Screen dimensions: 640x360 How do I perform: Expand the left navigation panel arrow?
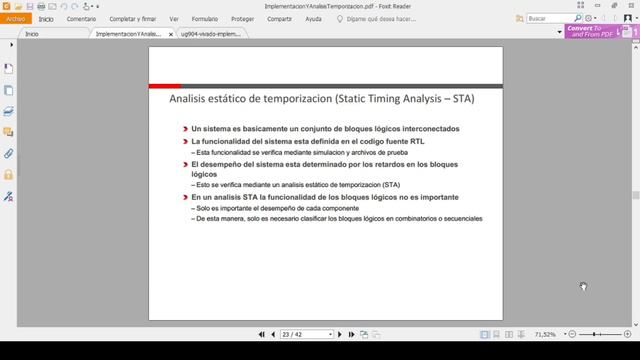click(11, 44)
